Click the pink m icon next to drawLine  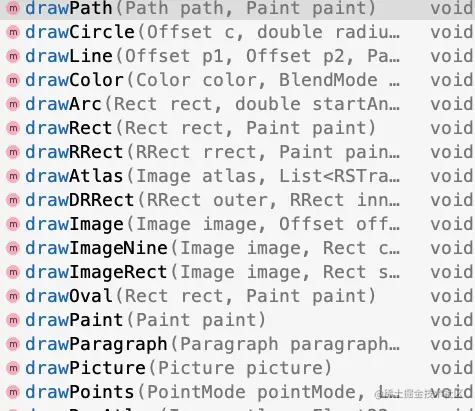[x=13, y=56]
